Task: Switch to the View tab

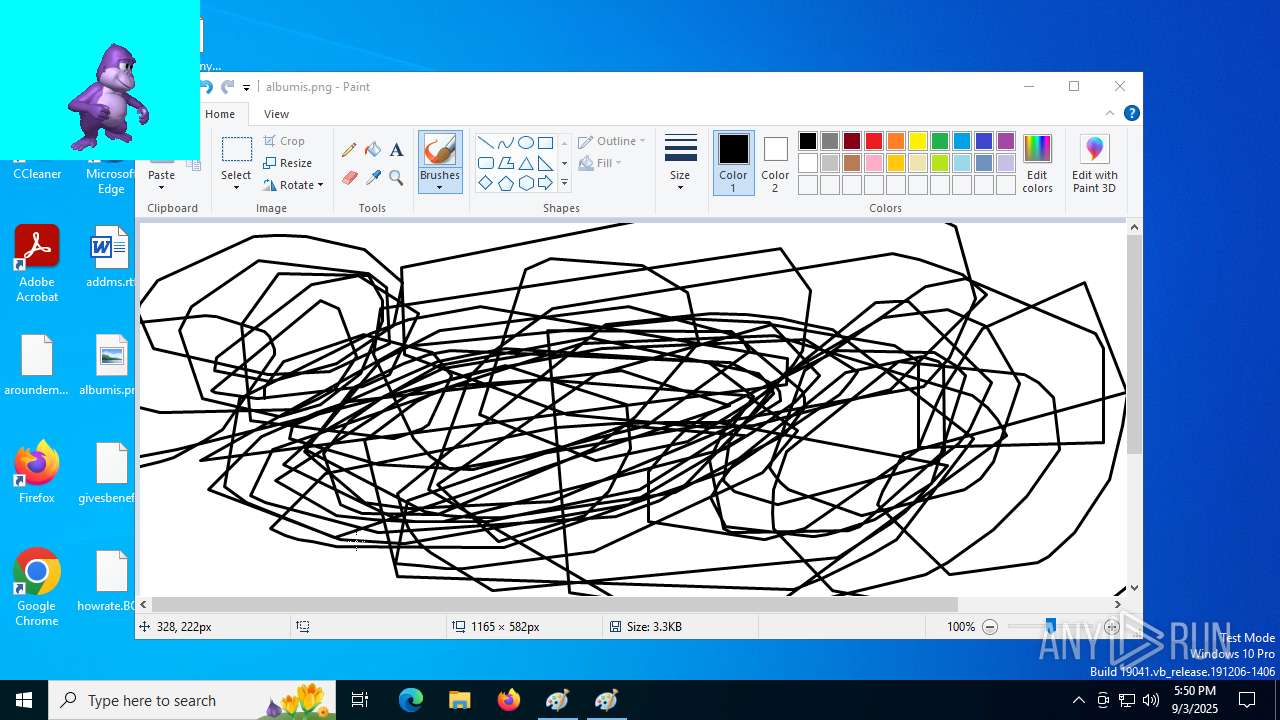Action: [277, 114]
